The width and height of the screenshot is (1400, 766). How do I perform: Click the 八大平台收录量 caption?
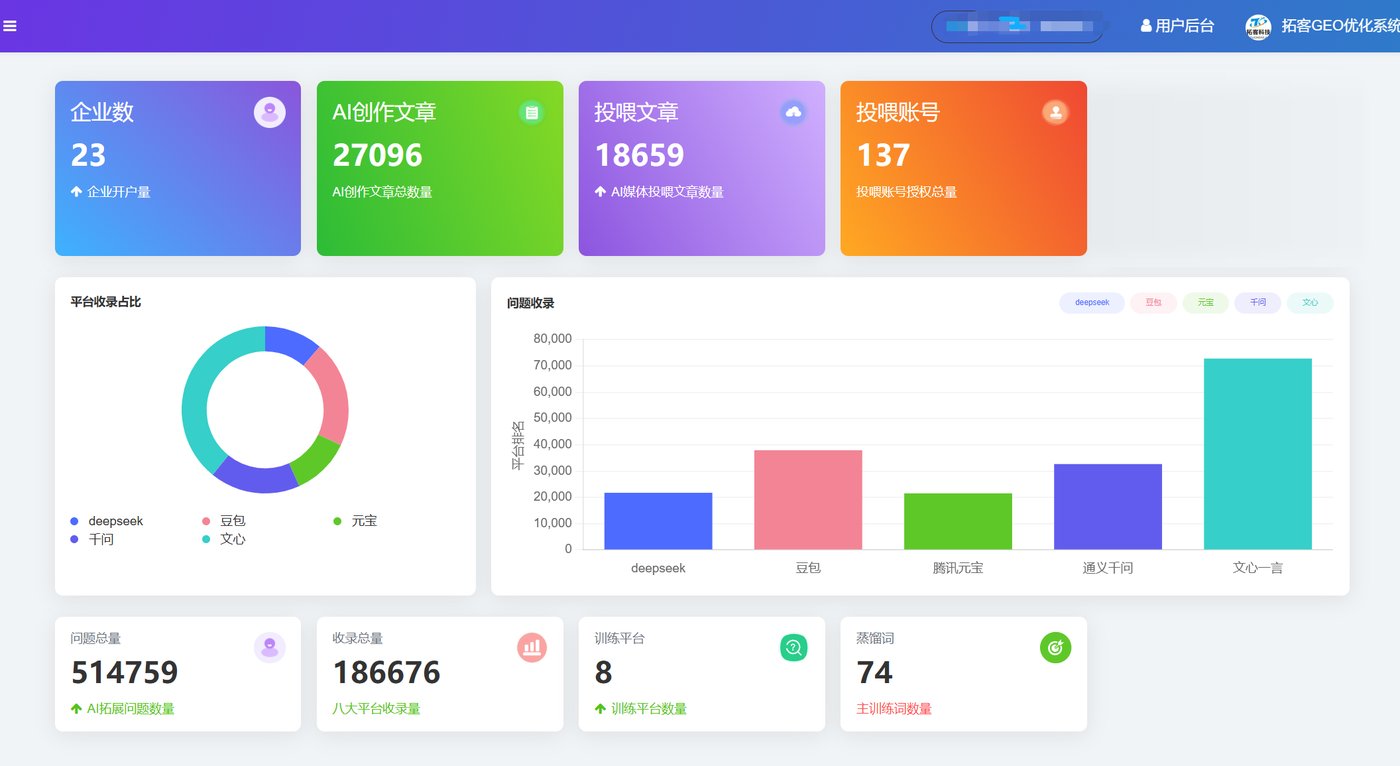click(376, 709)
